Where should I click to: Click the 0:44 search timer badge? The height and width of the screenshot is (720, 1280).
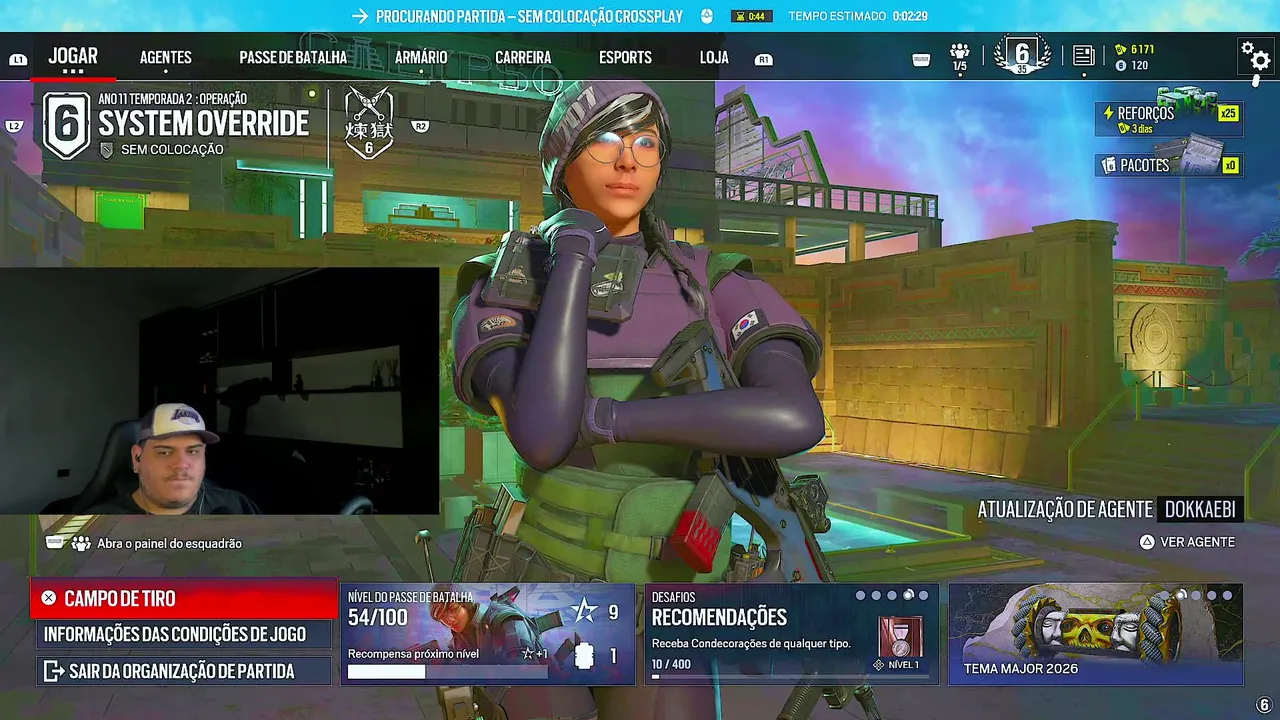click(x=751, y=16)
